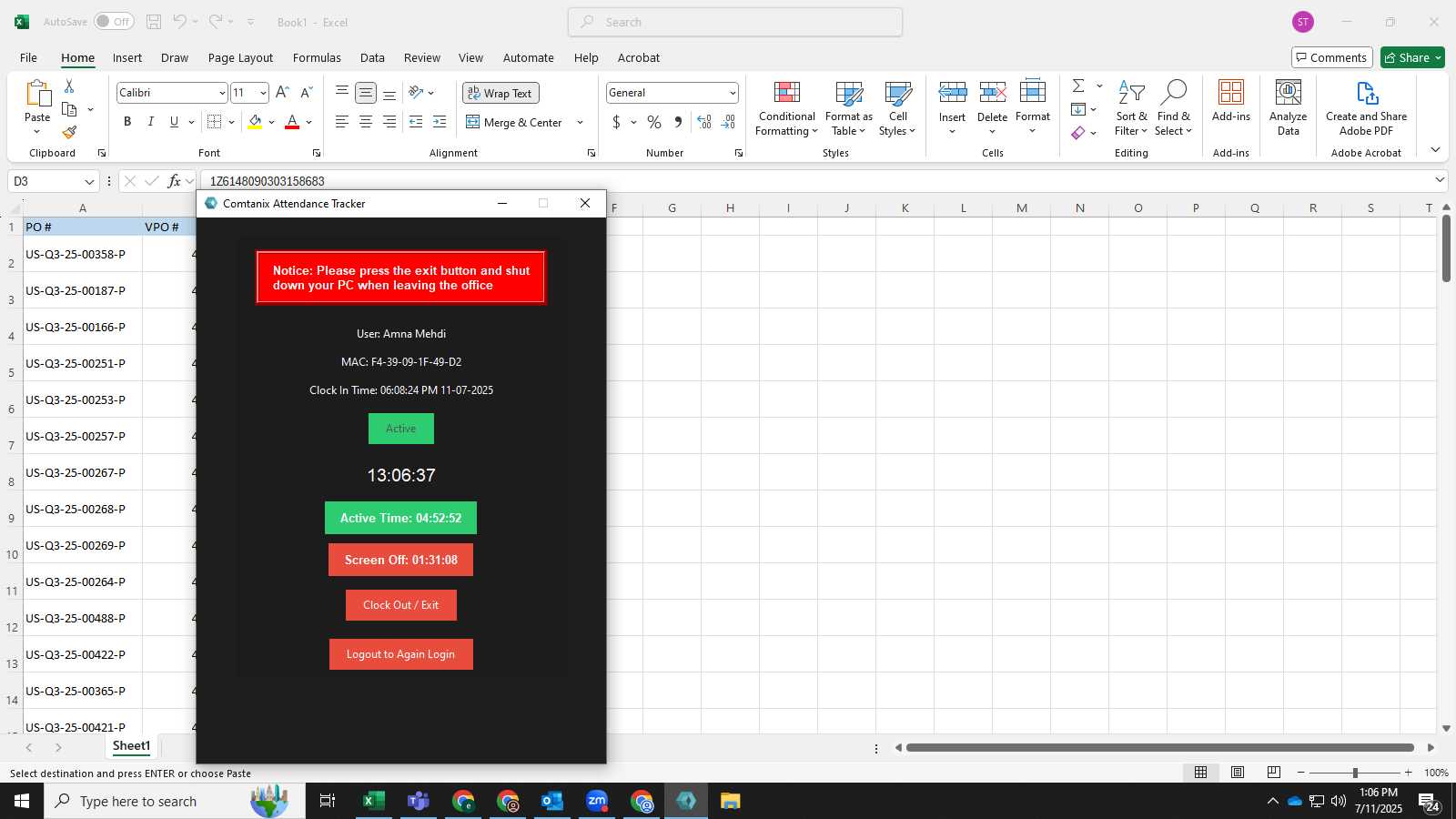Toggle Top Align vertical alignment
Image resolution: width=1456 pixels, height=819 pixels.
point(342,92)
